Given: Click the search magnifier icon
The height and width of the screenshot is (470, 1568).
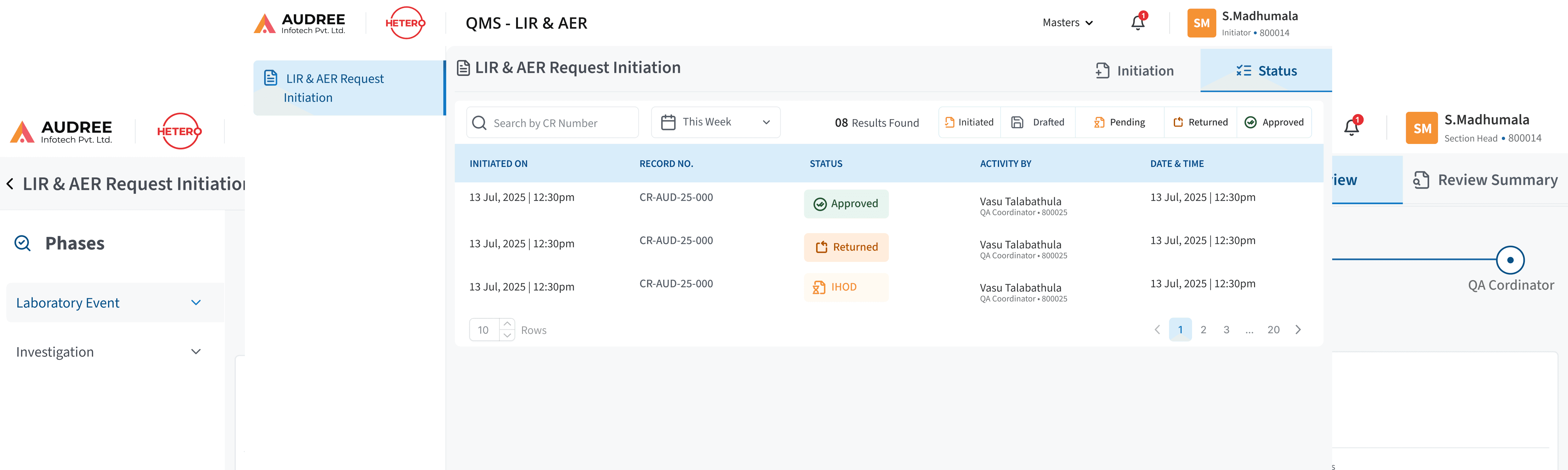Looking at the screenshot, I should pos(480,122).
